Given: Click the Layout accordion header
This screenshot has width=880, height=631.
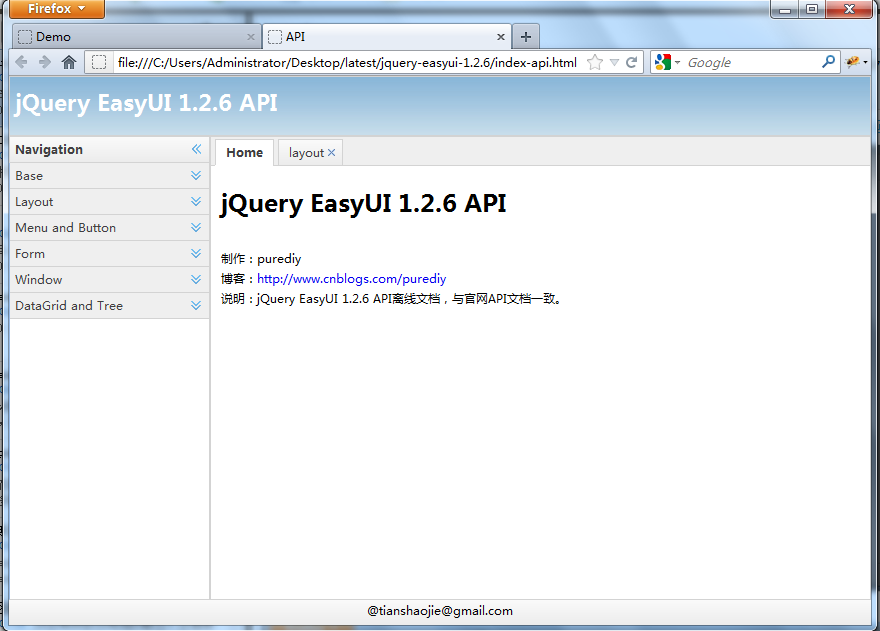Looking at the screenshot, I should coord(109,202).
